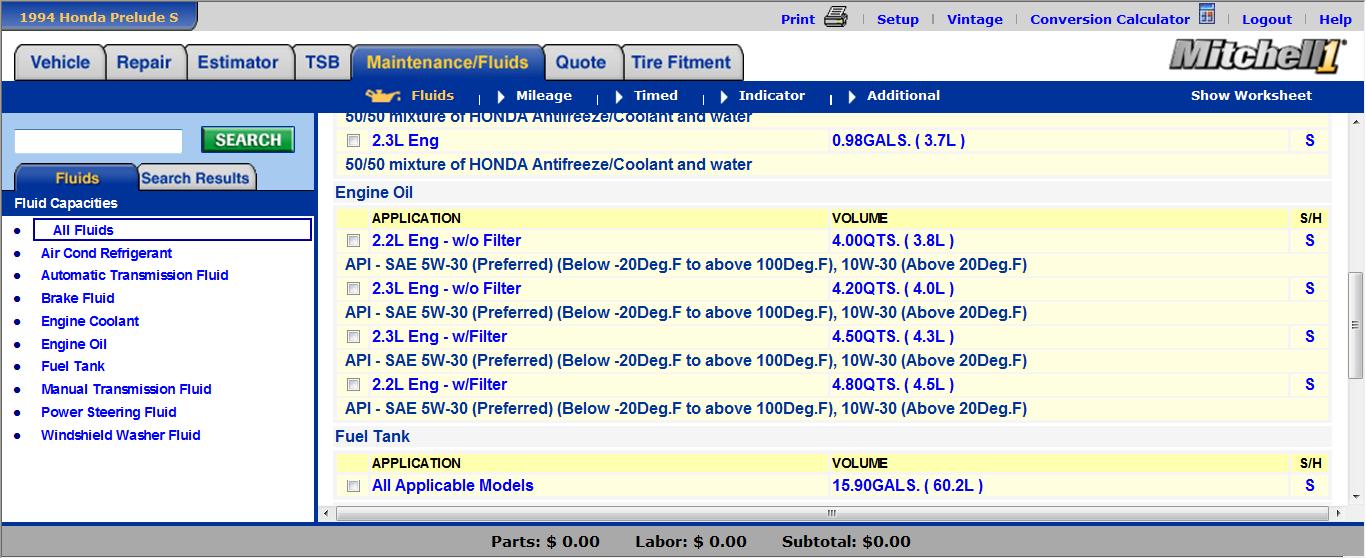Click the green SEARCH button

(248, 140)
